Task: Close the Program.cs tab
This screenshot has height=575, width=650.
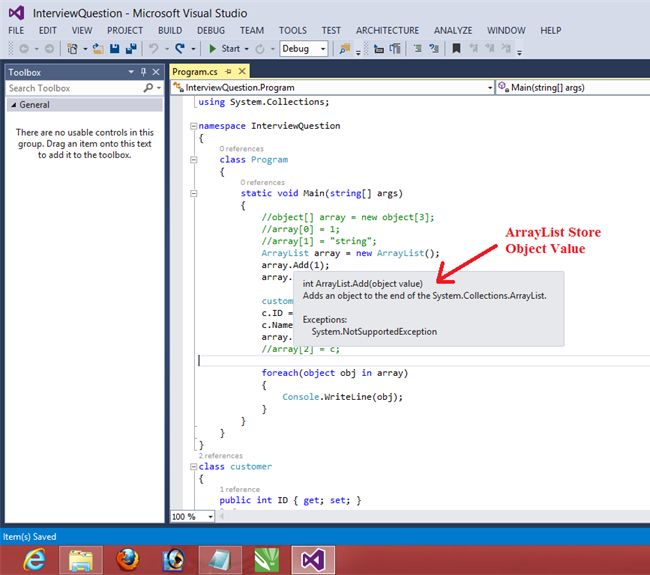Action: [x=241, y=72]
